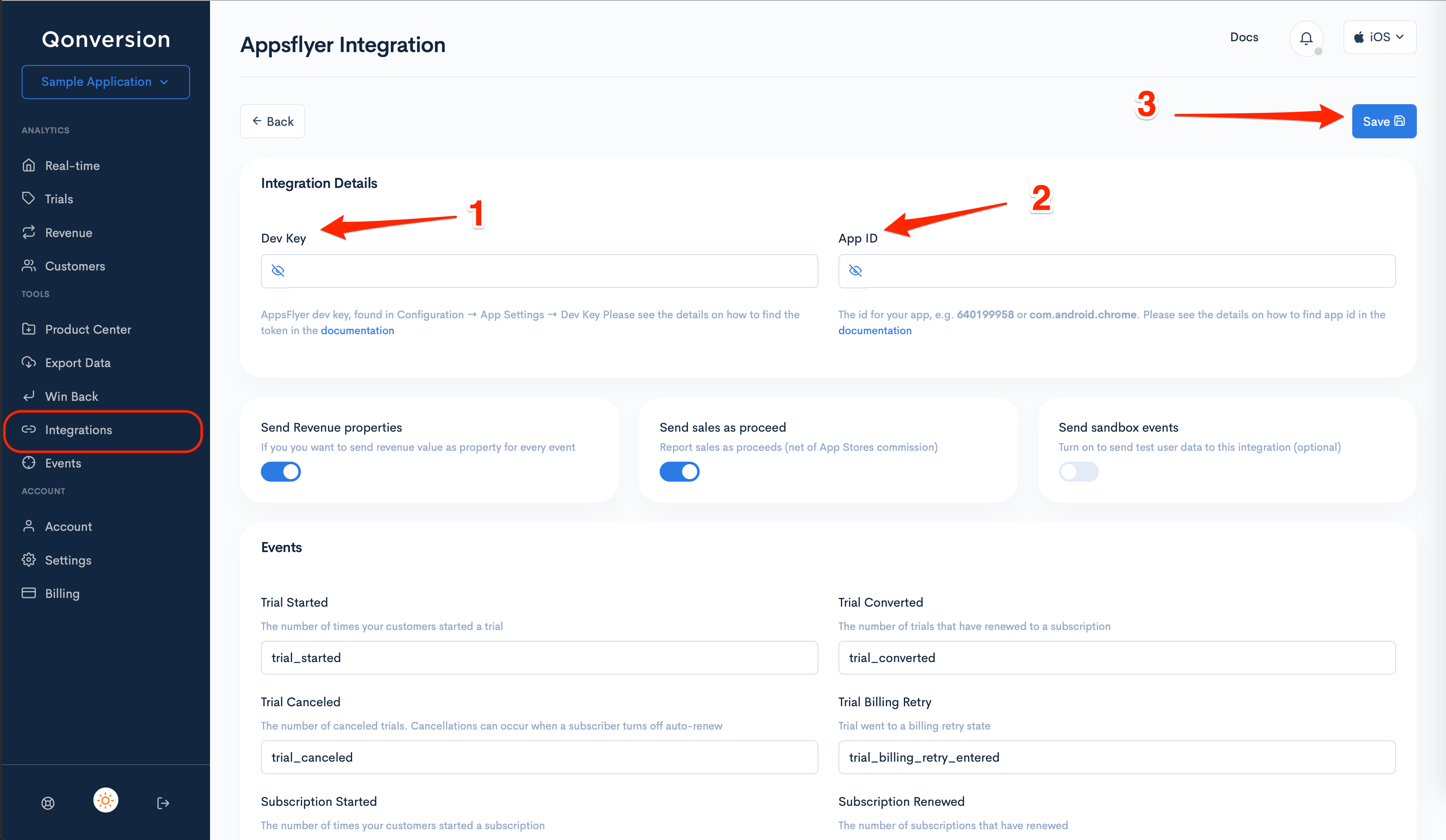Click the Subscription Started label
This screenshot has width=1446, height=840.
(x=318, y=802)
